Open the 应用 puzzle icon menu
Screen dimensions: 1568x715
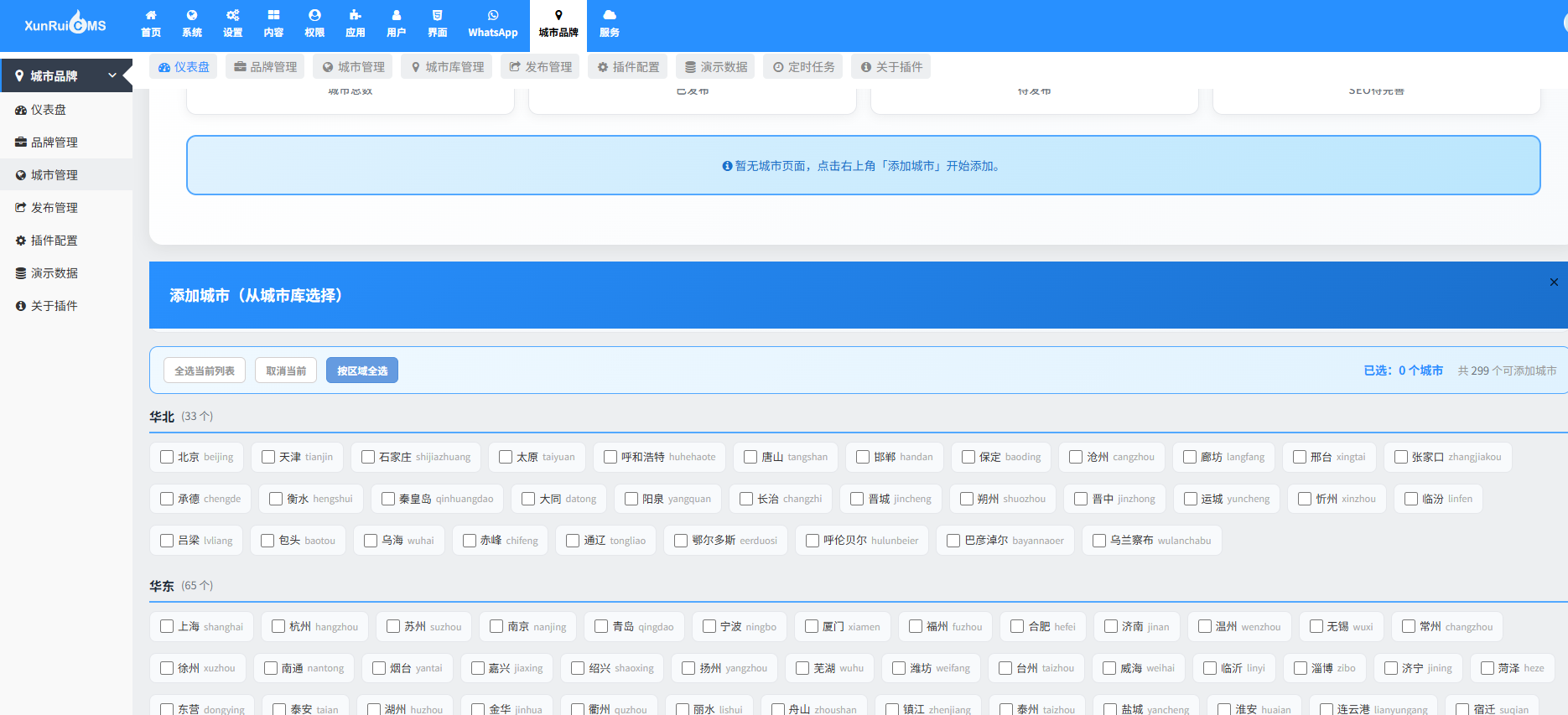(356, 24)
